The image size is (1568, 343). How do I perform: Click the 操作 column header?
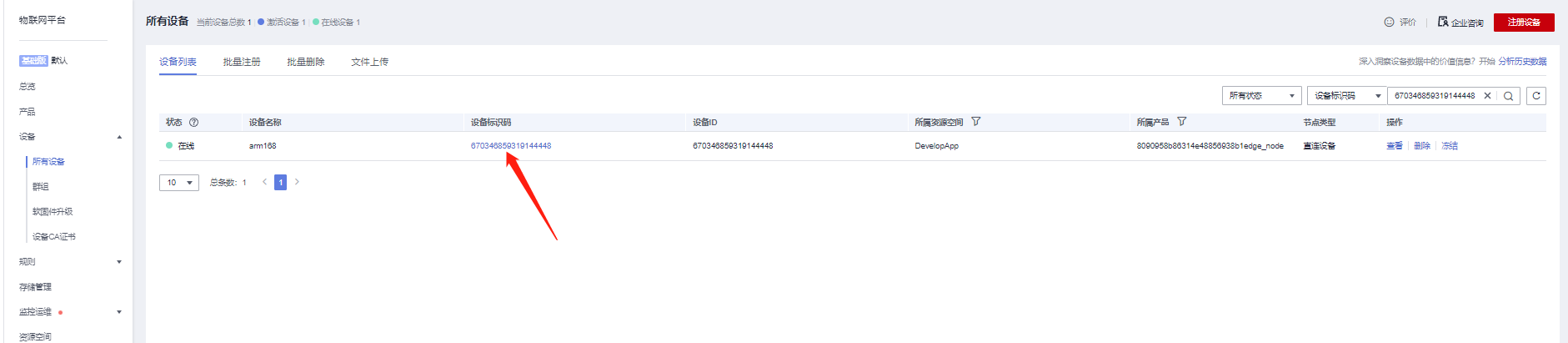tap(1395, 123)
